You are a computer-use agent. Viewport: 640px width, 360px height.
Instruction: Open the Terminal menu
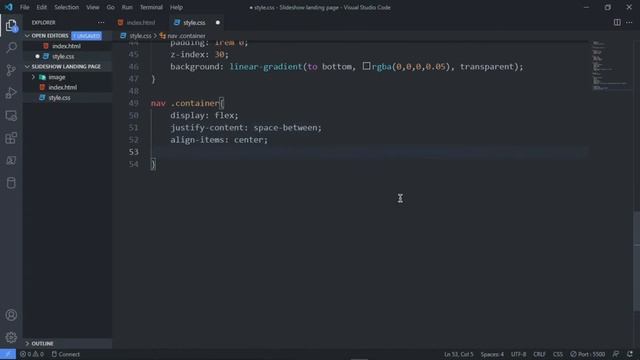(x=151, y=7)
